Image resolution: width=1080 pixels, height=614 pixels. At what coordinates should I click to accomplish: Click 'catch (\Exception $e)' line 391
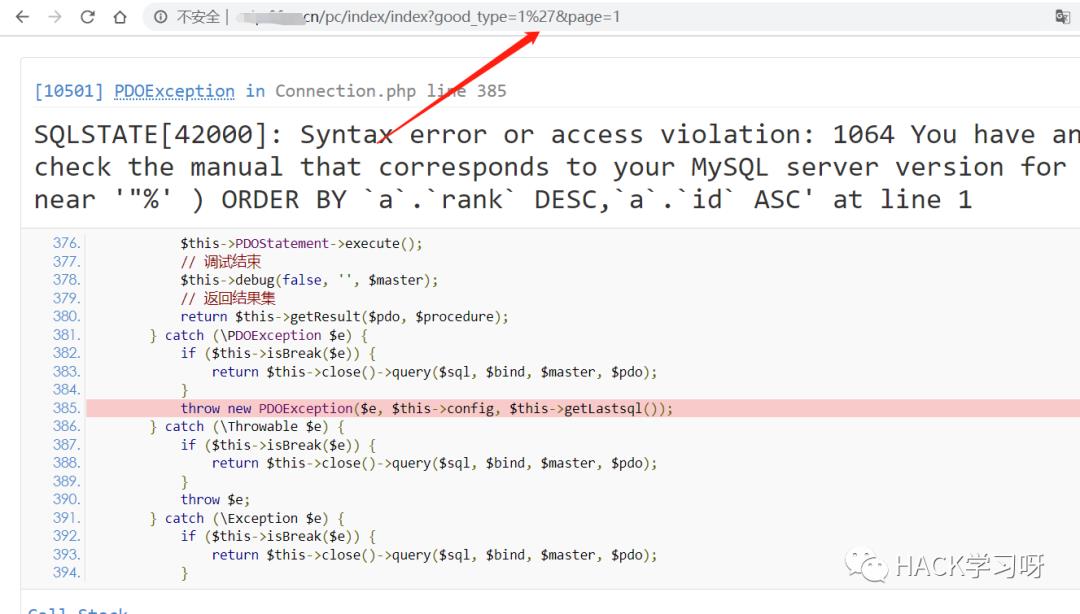click(247, 518)
